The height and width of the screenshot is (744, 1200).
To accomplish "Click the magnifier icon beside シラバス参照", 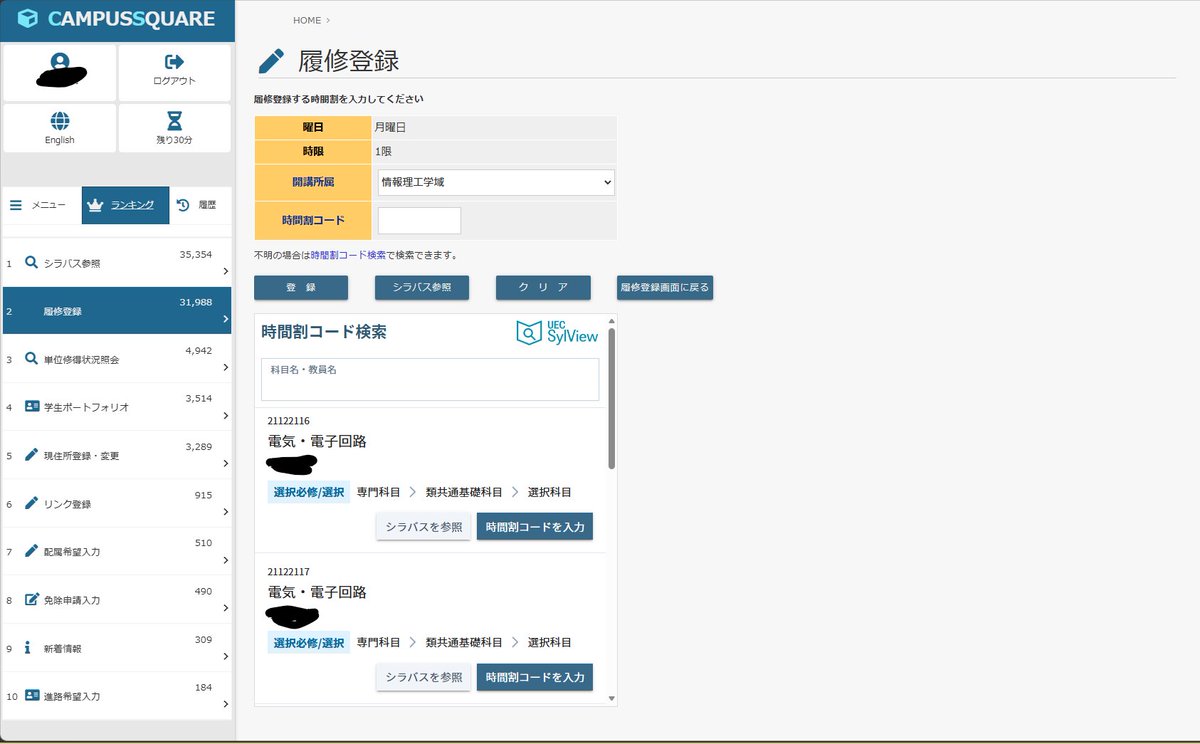I will [31, 262].
